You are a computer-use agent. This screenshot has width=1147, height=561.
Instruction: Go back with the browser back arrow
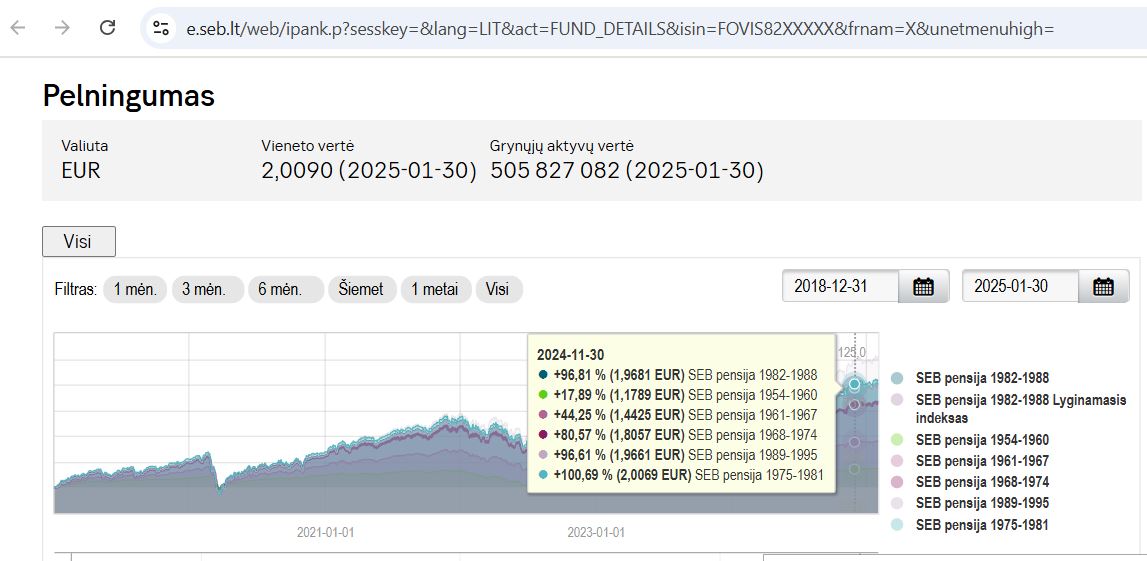[x=18, y=28]
